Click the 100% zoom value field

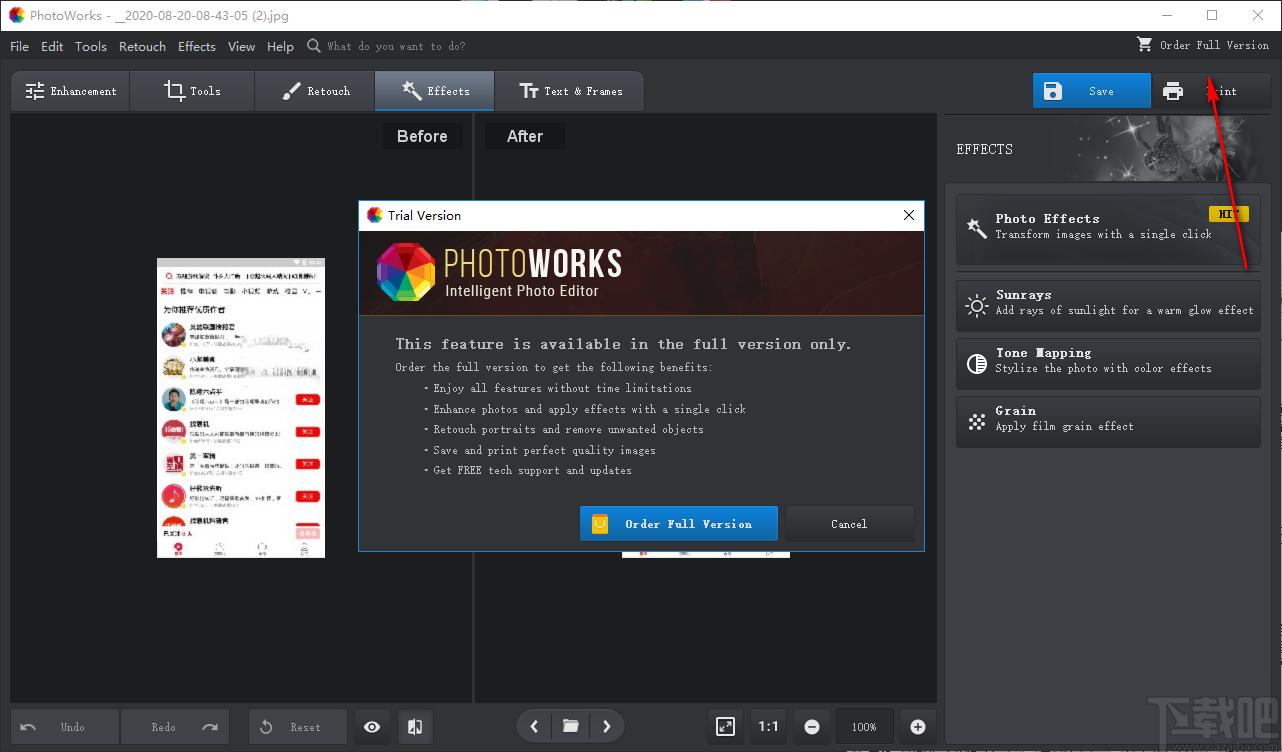tap(864, 727)
